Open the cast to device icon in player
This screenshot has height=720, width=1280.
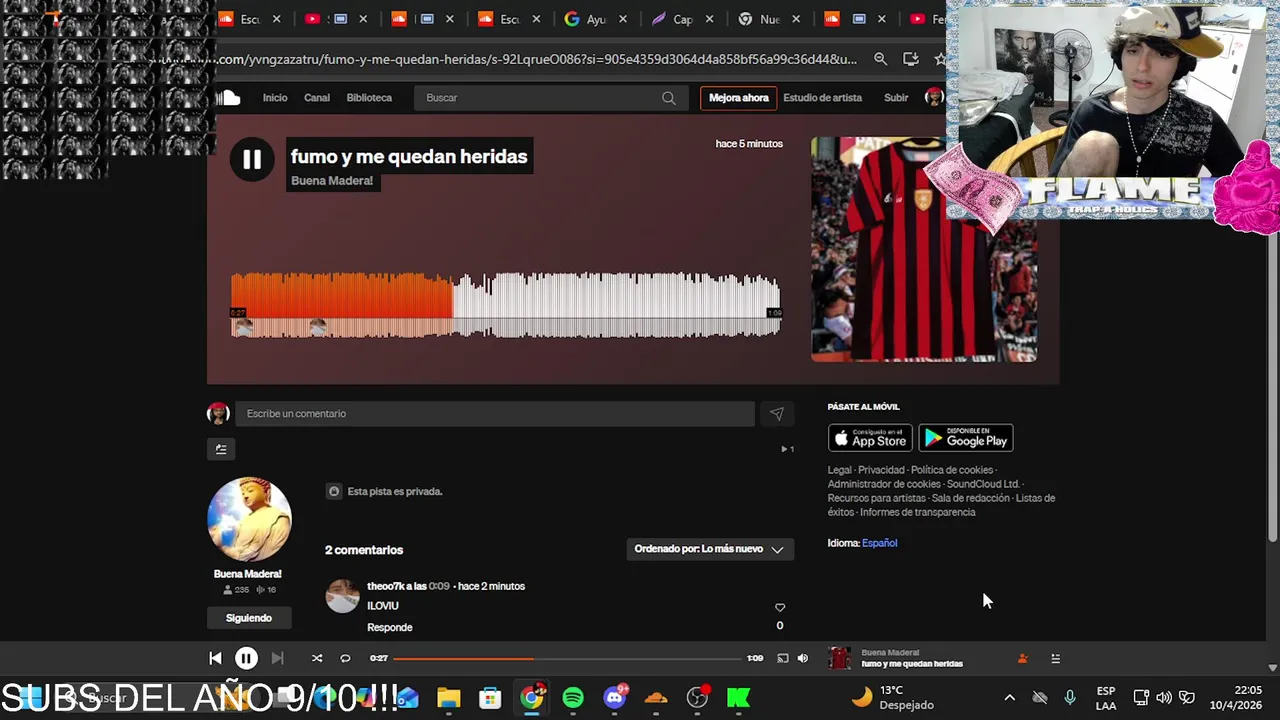[x=783, y=658]
